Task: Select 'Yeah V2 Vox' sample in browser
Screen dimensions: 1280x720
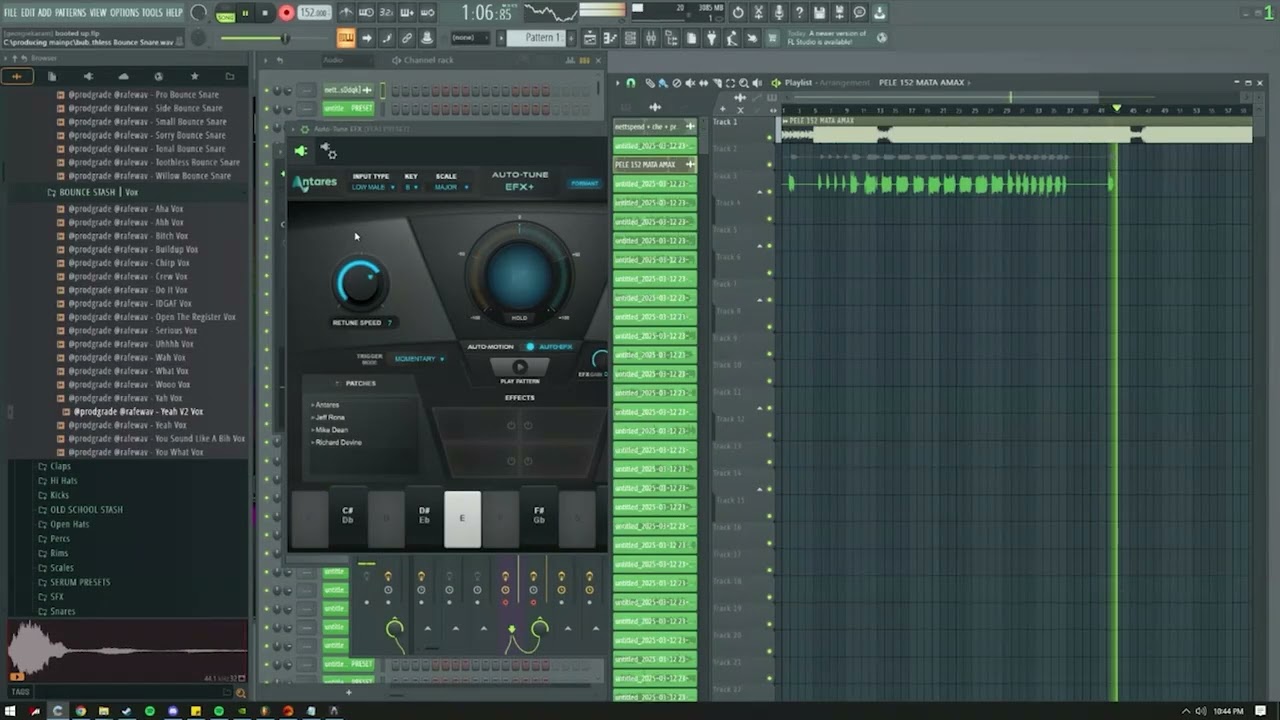Action: tap(138, 412)
